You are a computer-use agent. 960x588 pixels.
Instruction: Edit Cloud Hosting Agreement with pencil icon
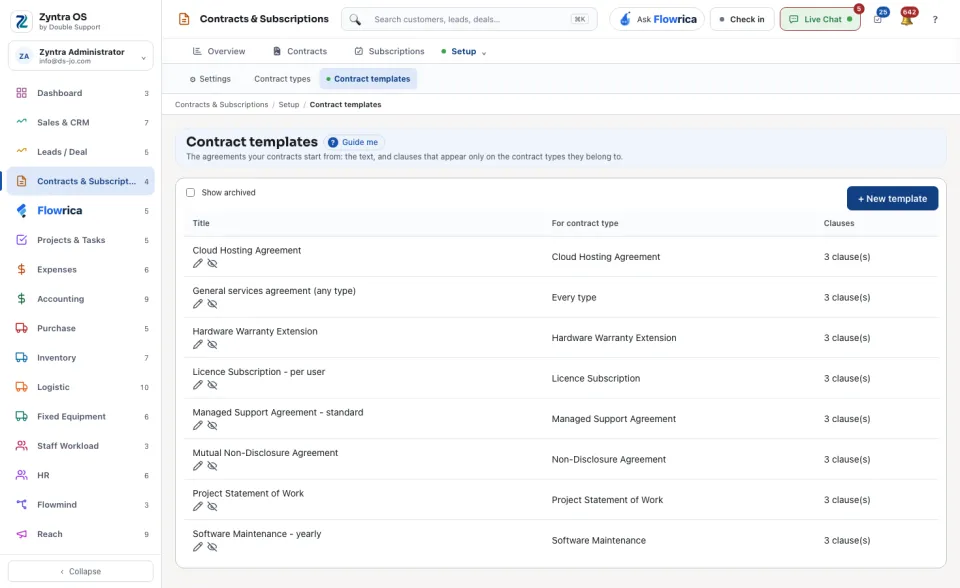pyautogui.click(x=198, y=263)
